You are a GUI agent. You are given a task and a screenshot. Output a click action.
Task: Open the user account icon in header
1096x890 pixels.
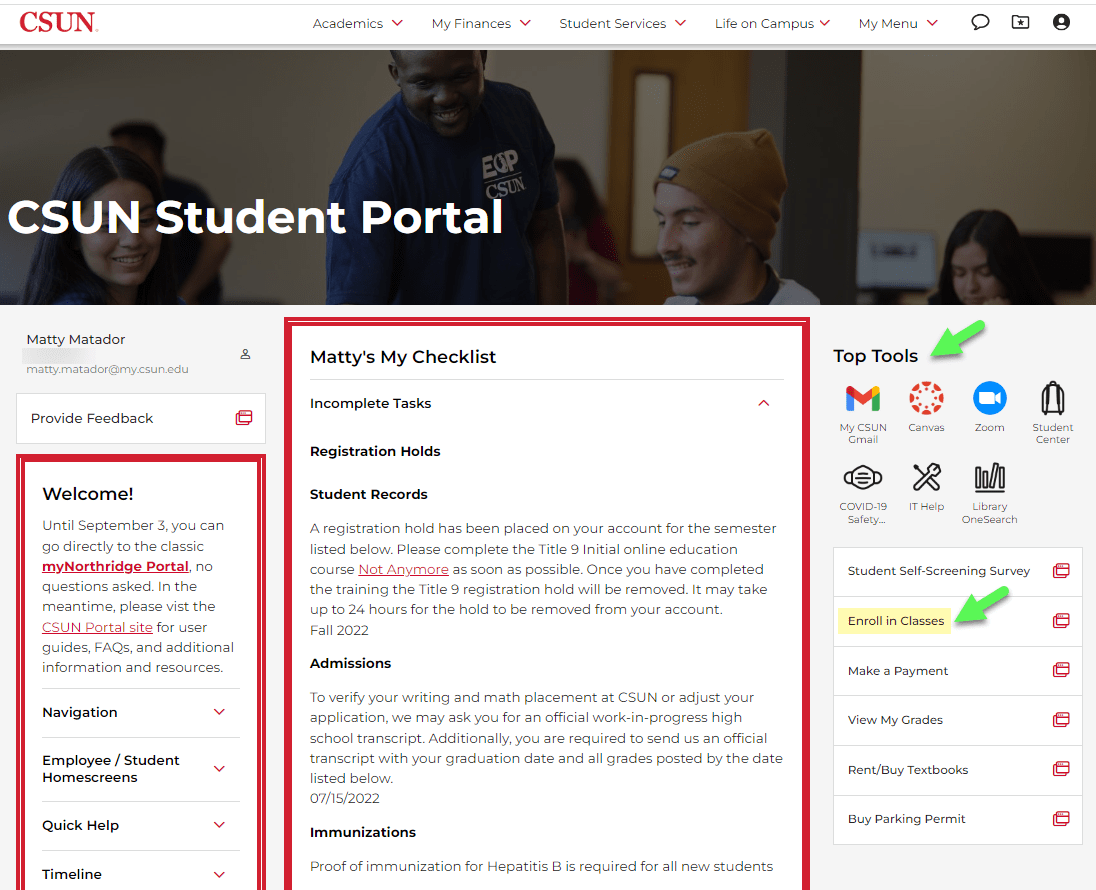point(1061,22)
